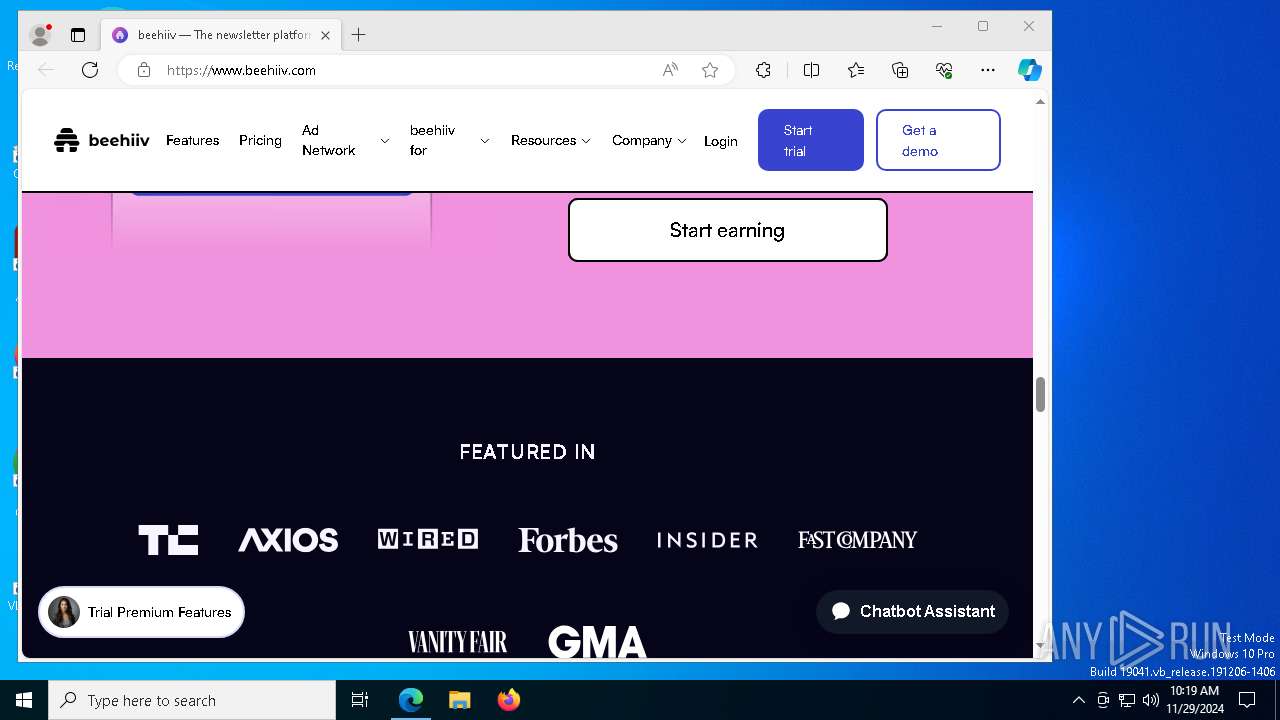
Task: Open the Extensions puzzle icon
Action: click(763, 70)
